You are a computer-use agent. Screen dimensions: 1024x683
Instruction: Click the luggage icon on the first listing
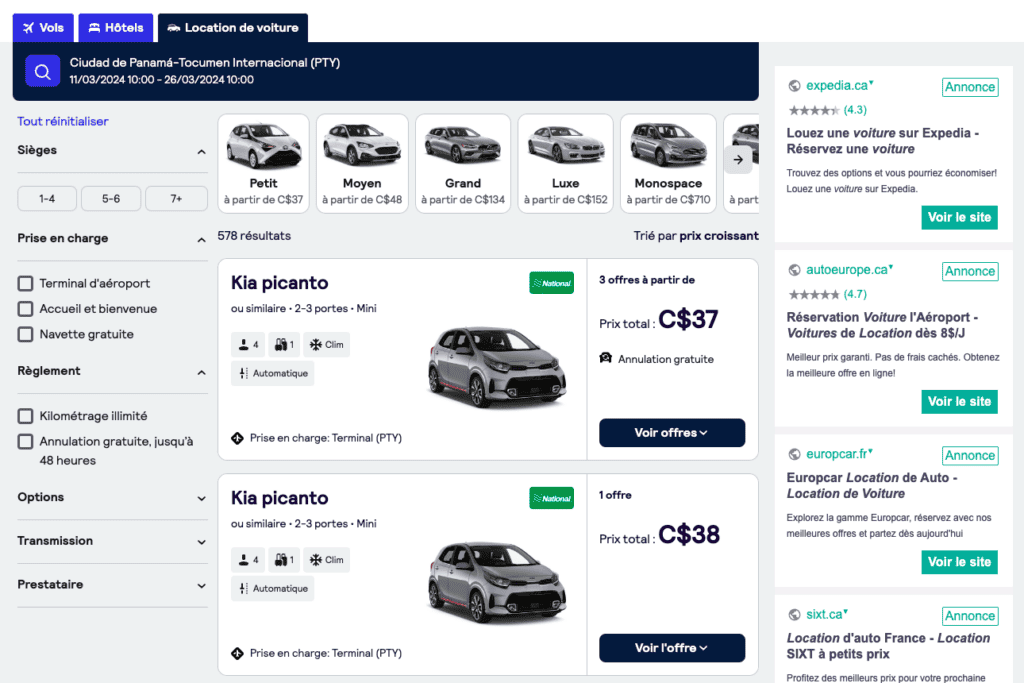coord(283,344)
